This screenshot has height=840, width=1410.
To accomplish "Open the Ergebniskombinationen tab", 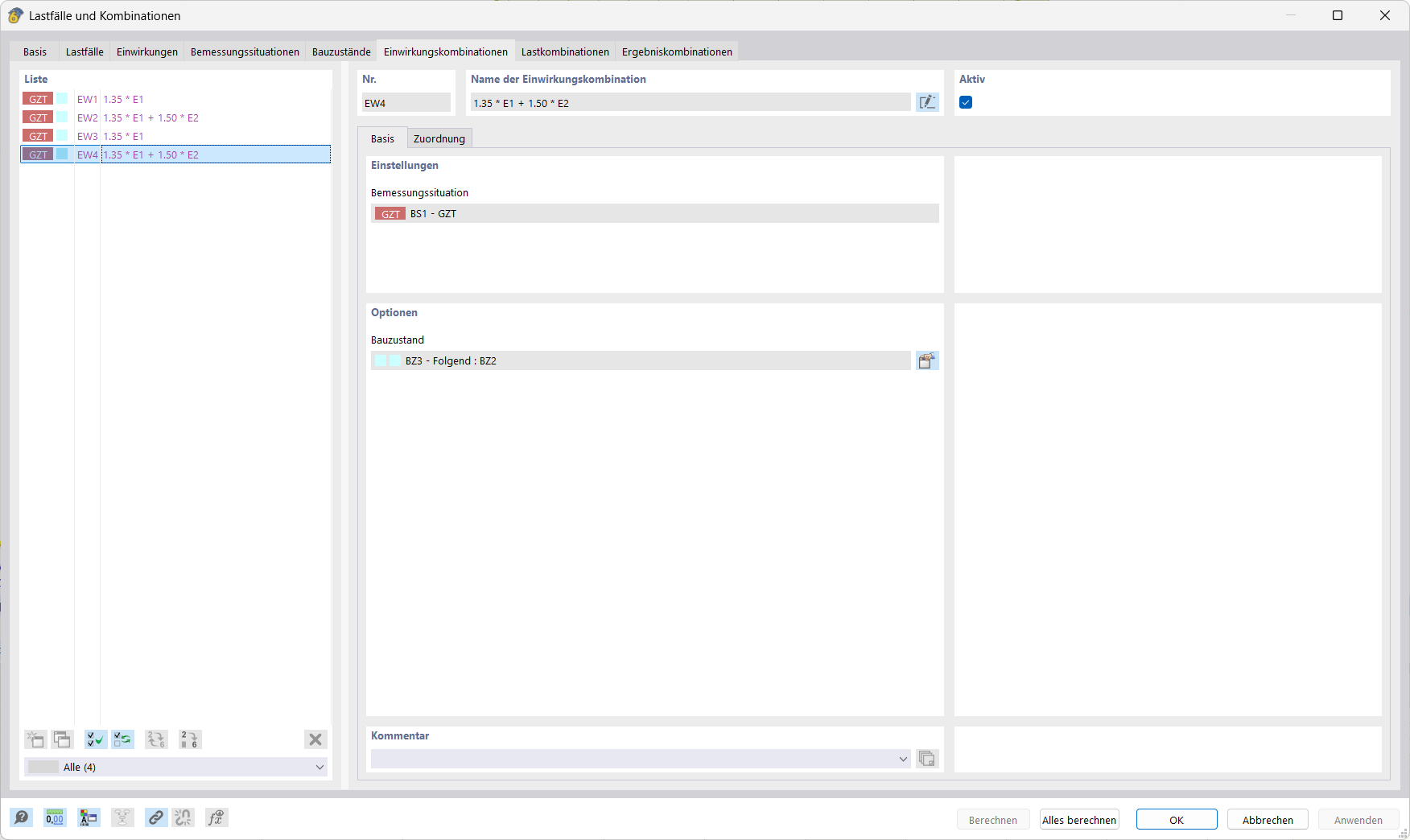I will 676,51.
